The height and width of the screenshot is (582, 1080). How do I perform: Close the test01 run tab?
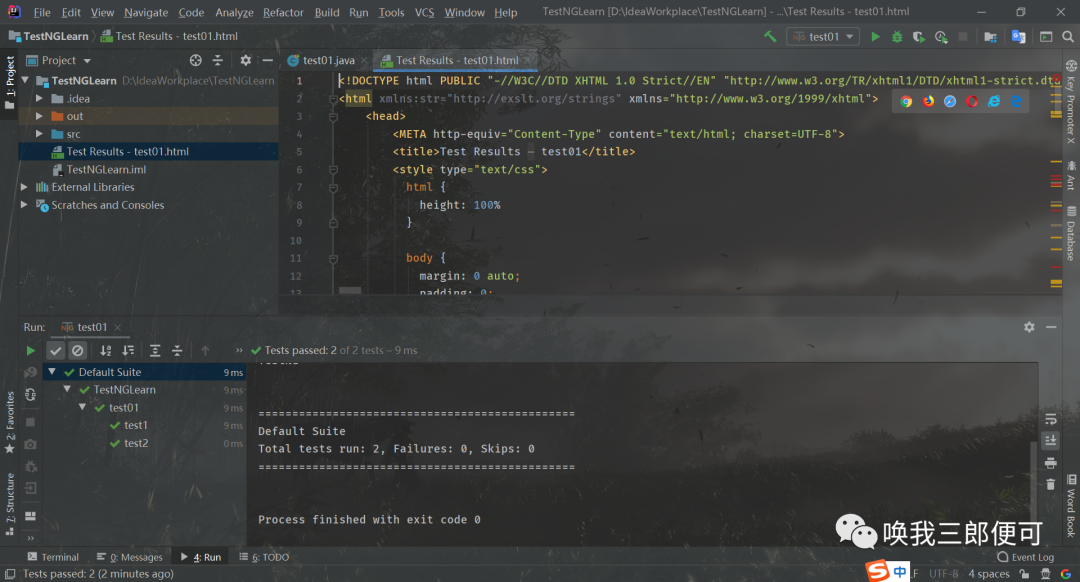point(118,328)
